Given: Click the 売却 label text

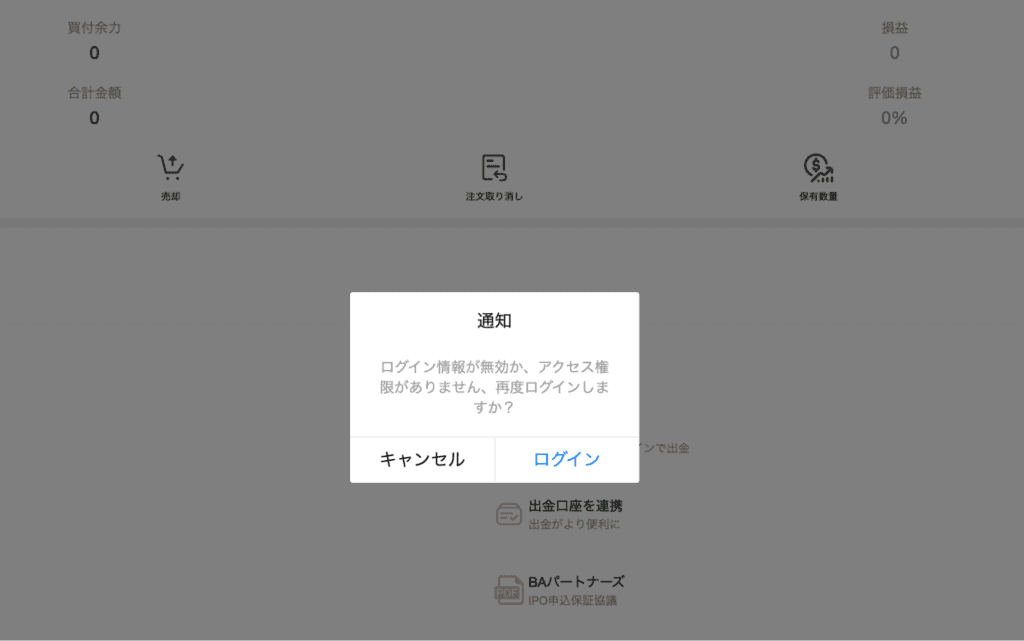Looking at the screenshot, I should pyautogui.click(x=170, y=196).
